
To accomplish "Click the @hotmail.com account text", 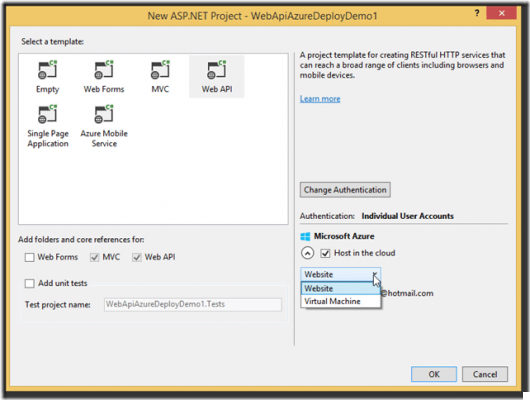I will (x=407, y=293).
